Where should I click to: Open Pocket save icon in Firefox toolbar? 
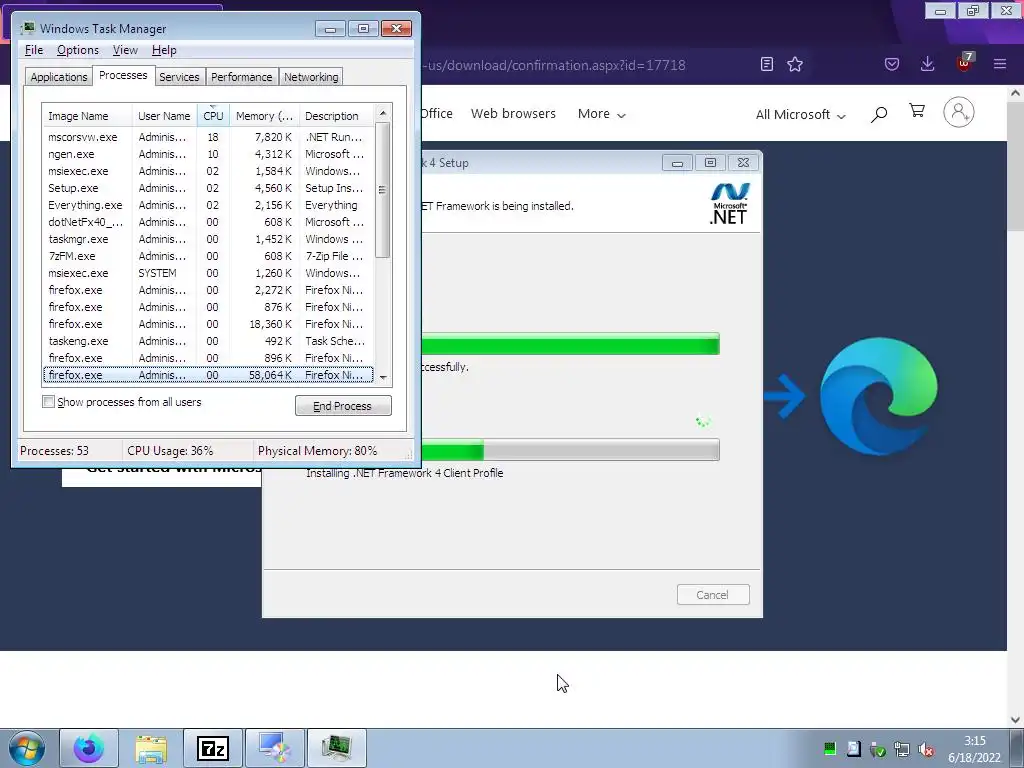891,64
